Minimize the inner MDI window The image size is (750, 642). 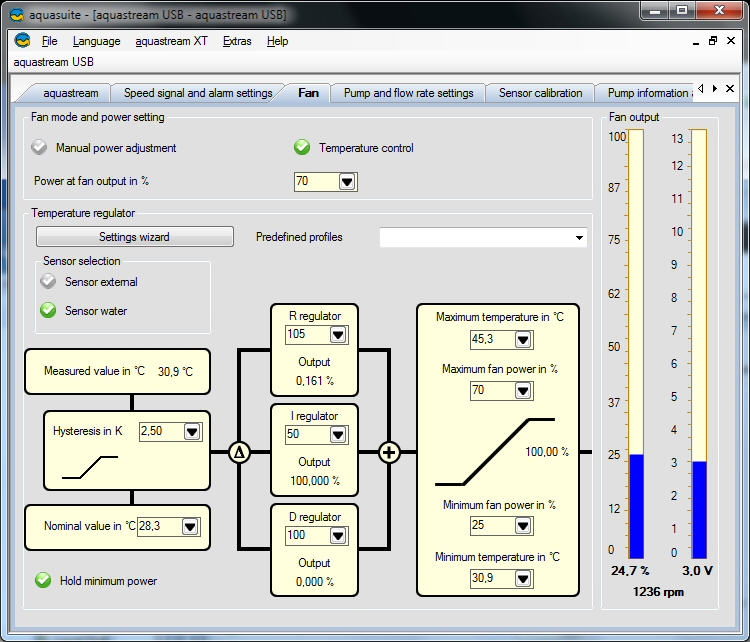pos(696,41)
